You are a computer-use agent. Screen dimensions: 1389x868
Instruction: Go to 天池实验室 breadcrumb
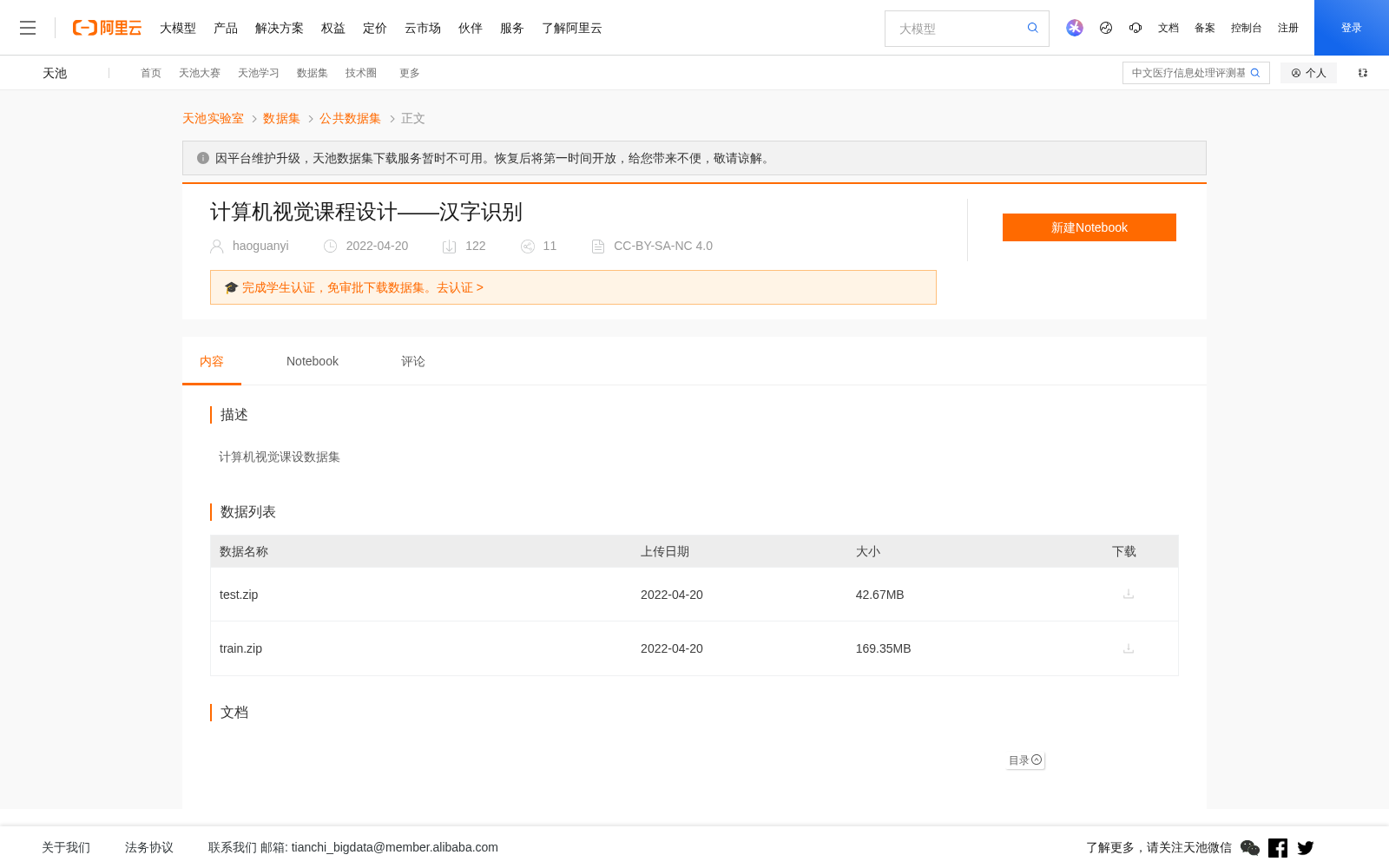tap(213, 118)
